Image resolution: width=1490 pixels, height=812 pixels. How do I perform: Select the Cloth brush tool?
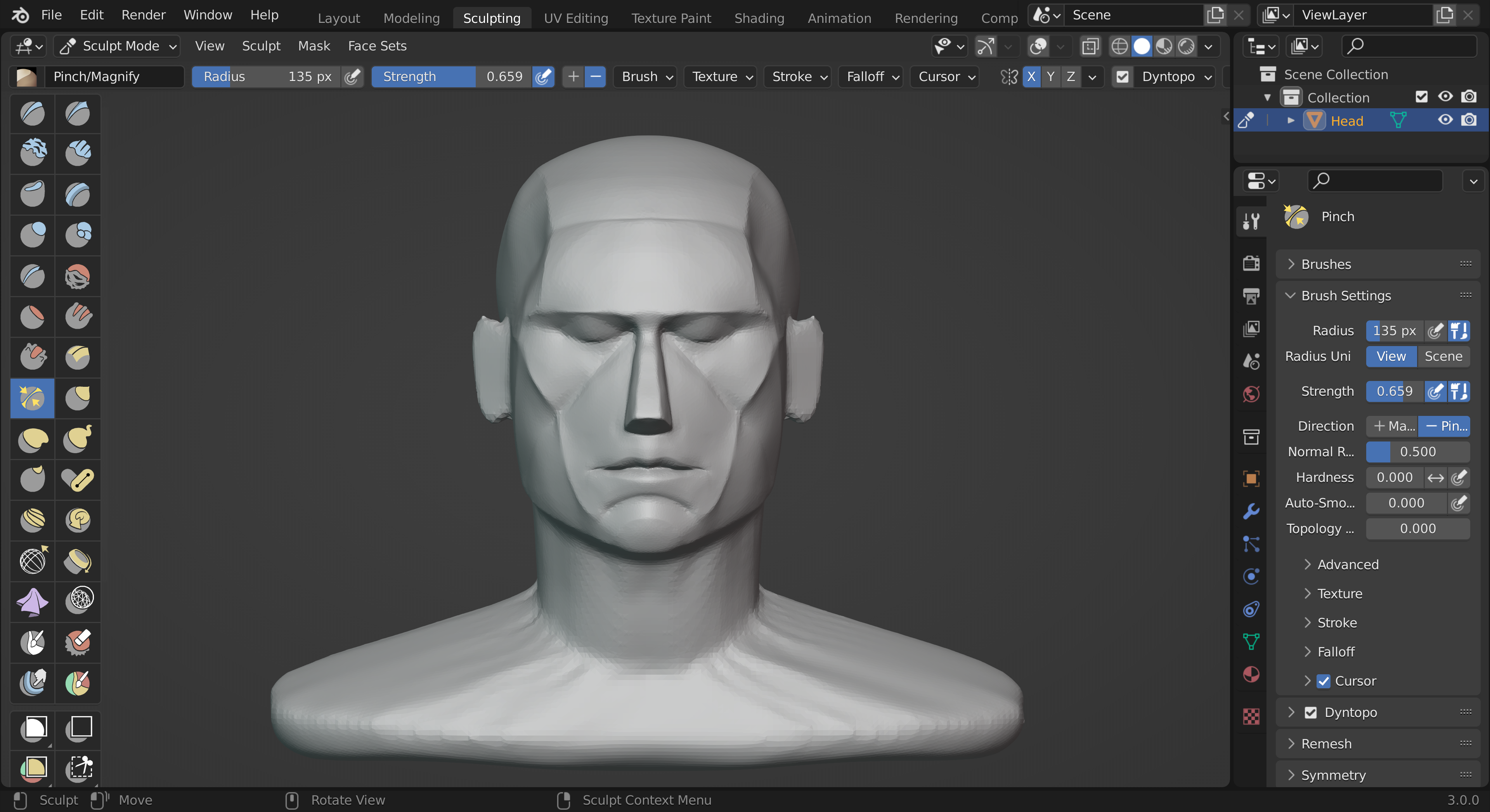point(32,601)
